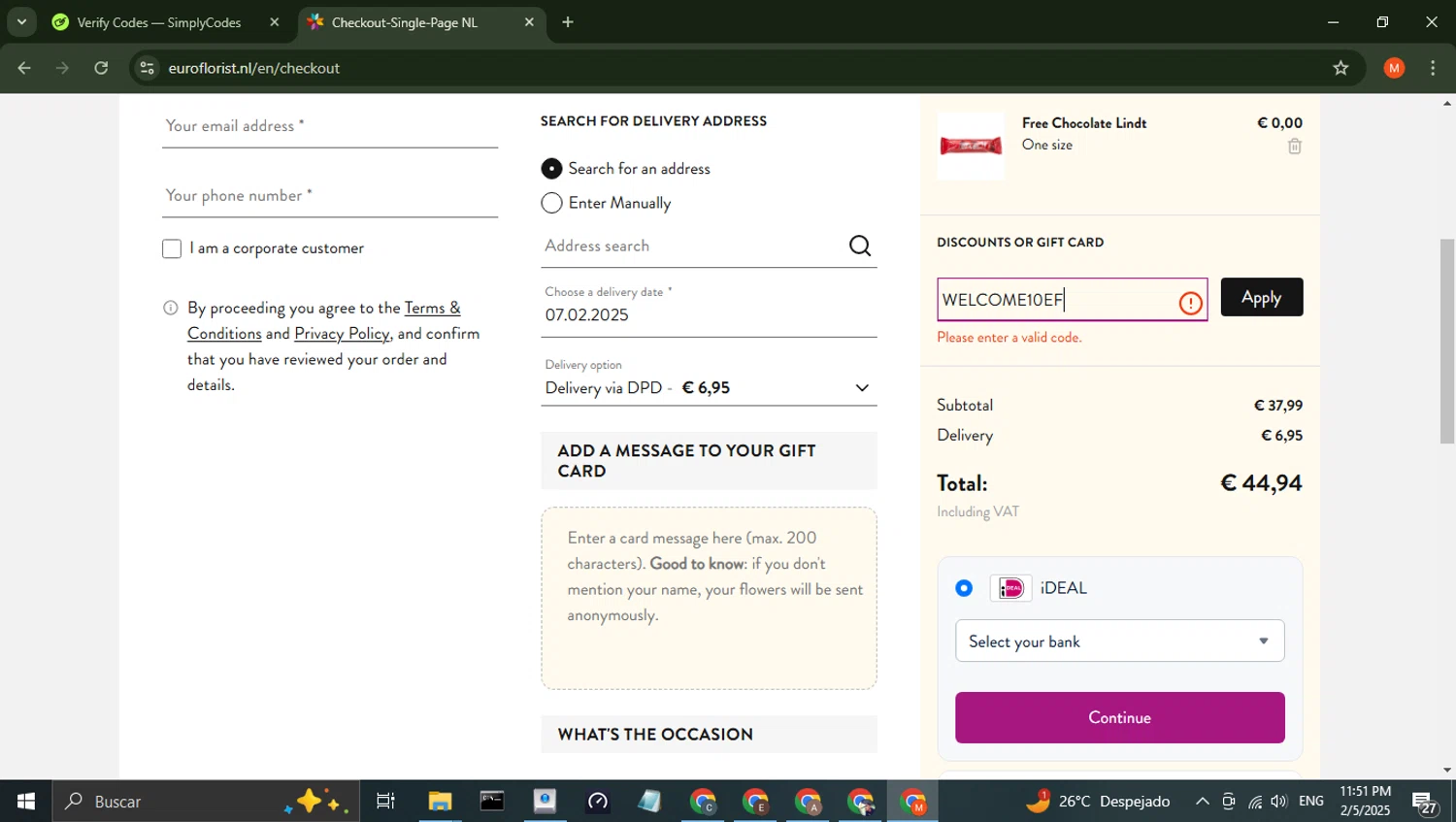This screenshot has width=1456, height=822.
Task: Click the address search magnifier icon
Action: [x=860, y=246]
